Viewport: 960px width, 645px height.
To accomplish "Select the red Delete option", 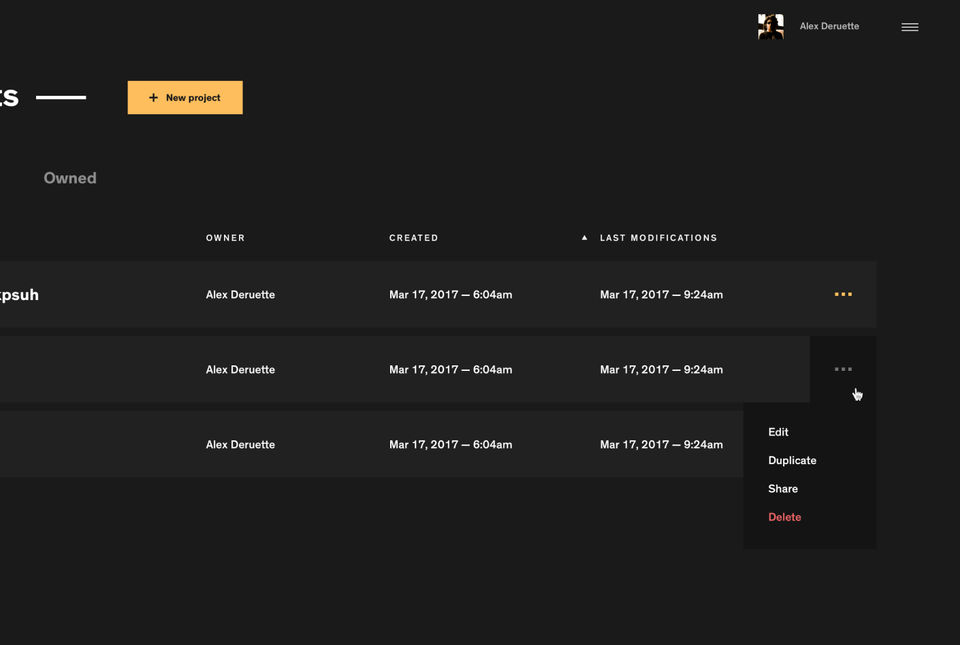I will point(784,517).
